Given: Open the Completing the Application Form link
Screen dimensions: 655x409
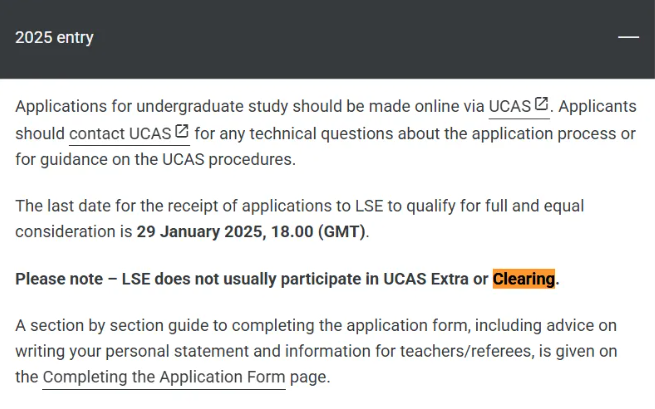Looking at the screenshot, I should [x=164, y=377].
